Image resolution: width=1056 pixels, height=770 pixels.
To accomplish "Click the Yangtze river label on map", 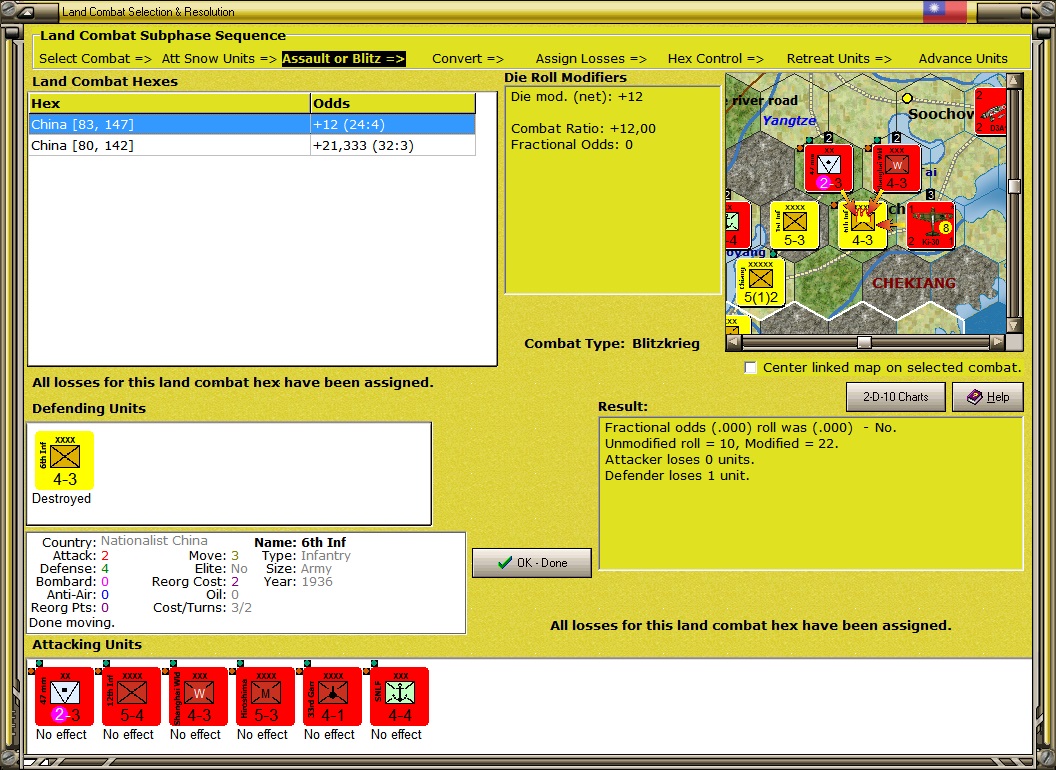I will click(x=789, y=121).
